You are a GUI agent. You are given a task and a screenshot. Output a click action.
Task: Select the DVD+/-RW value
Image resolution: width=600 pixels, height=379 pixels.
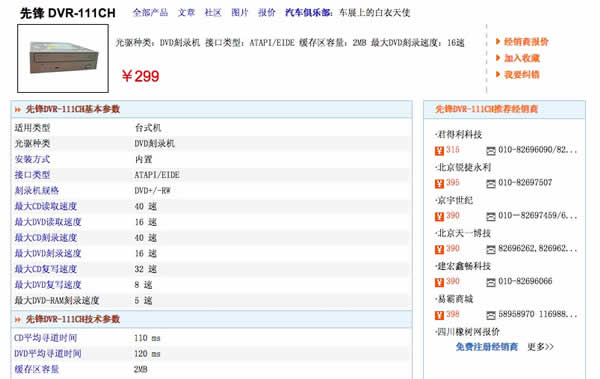click(x=152, y=191)
